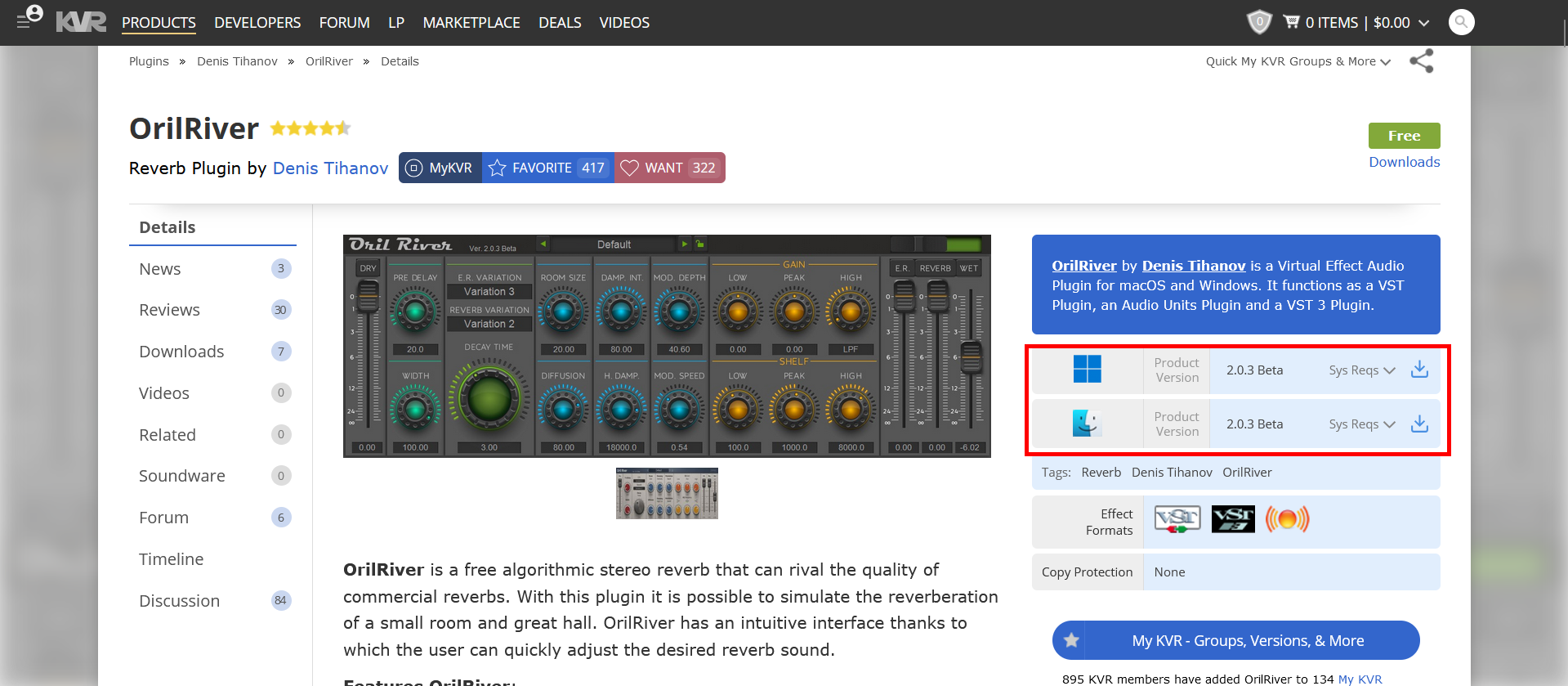Click the My KVR link in members text
The height and width of the screenshot is (686, 1568).
click(x=1360, y=679)
